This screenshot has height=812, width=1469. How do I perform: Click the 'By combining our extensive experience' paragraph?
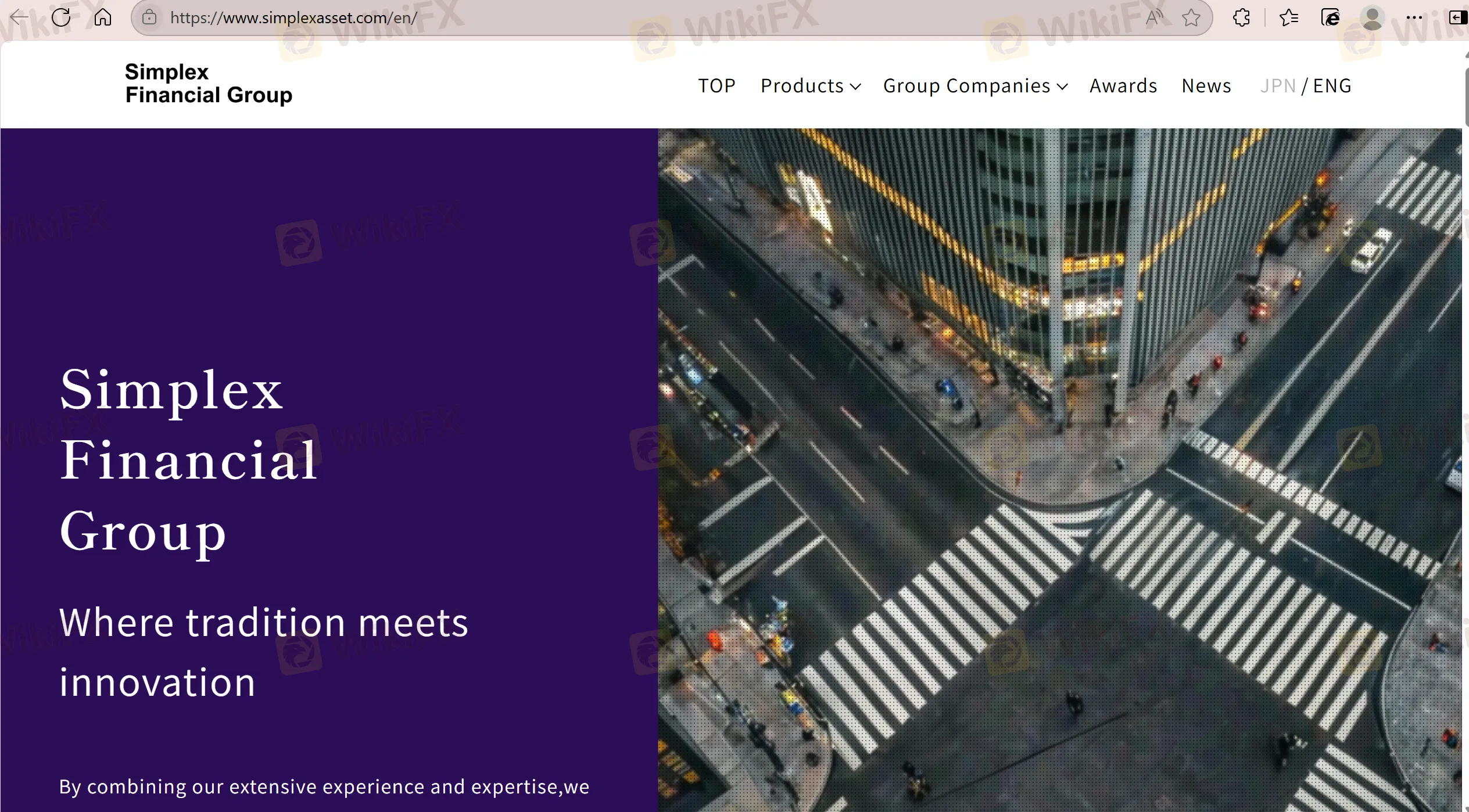tap(324, 786)
